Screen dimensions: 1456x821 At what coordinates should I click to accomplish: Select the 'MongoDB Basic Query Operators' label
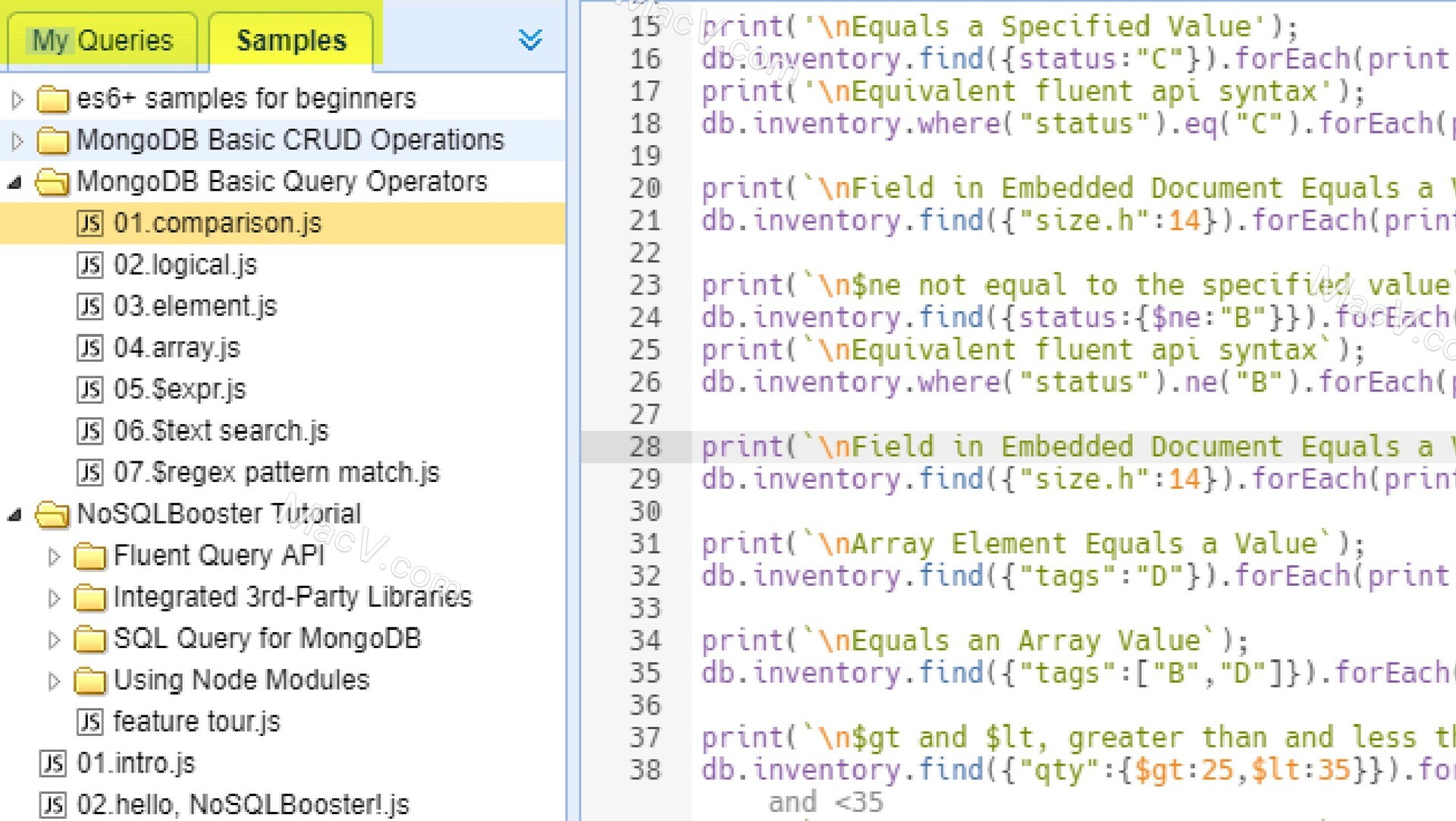click(x=282, y=182)
